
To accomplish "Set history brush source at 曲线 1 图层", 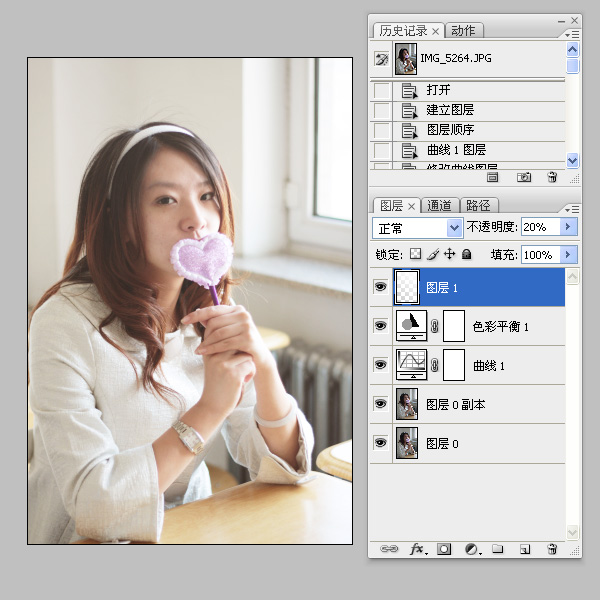I will click(382, 150).
